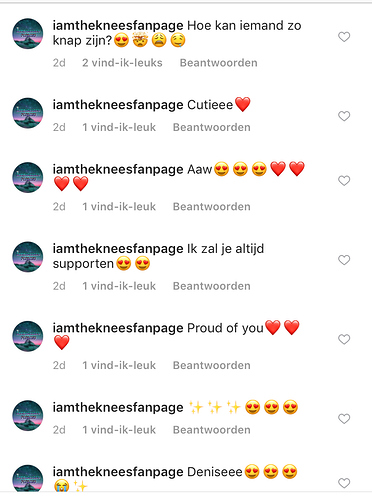Open profile picture on the 'Cutieee' comment

28,113
